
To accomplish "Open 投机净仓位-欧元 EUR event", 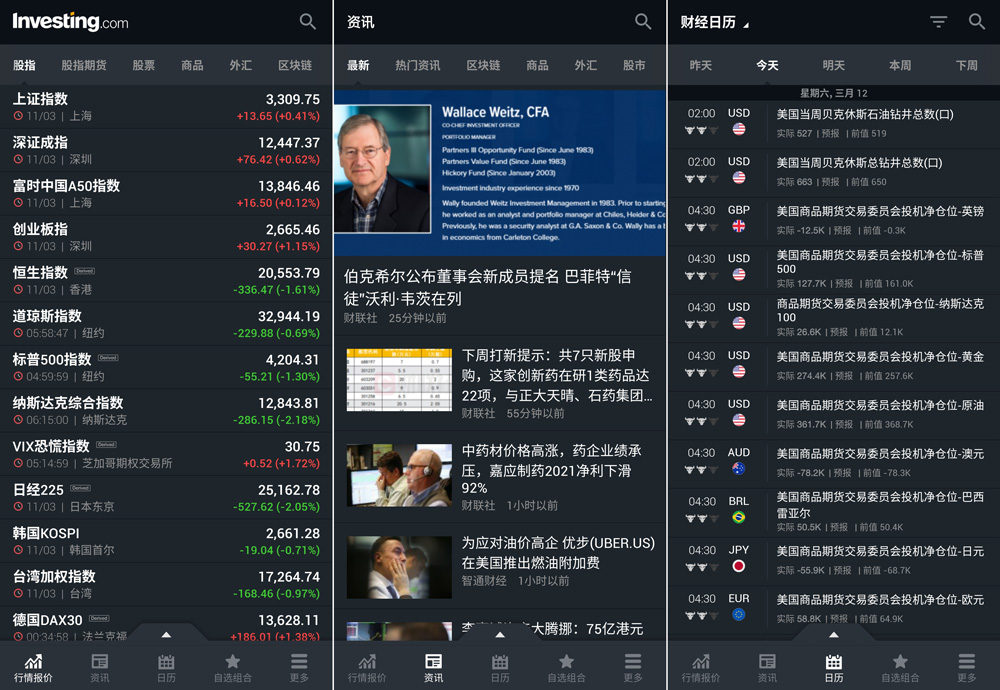I will pos(834,608).
